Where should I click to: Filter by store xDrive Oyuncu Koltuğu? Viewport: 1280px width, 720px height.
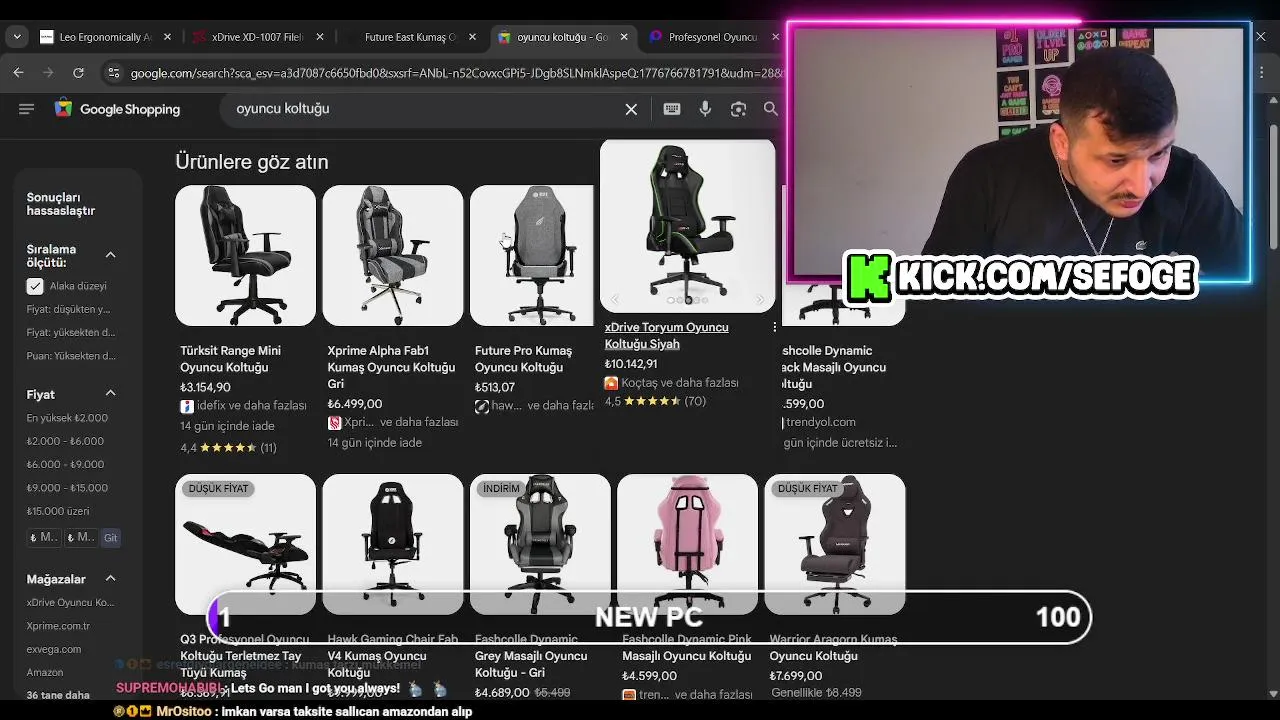pyautogui.click(x=70, y=603)
